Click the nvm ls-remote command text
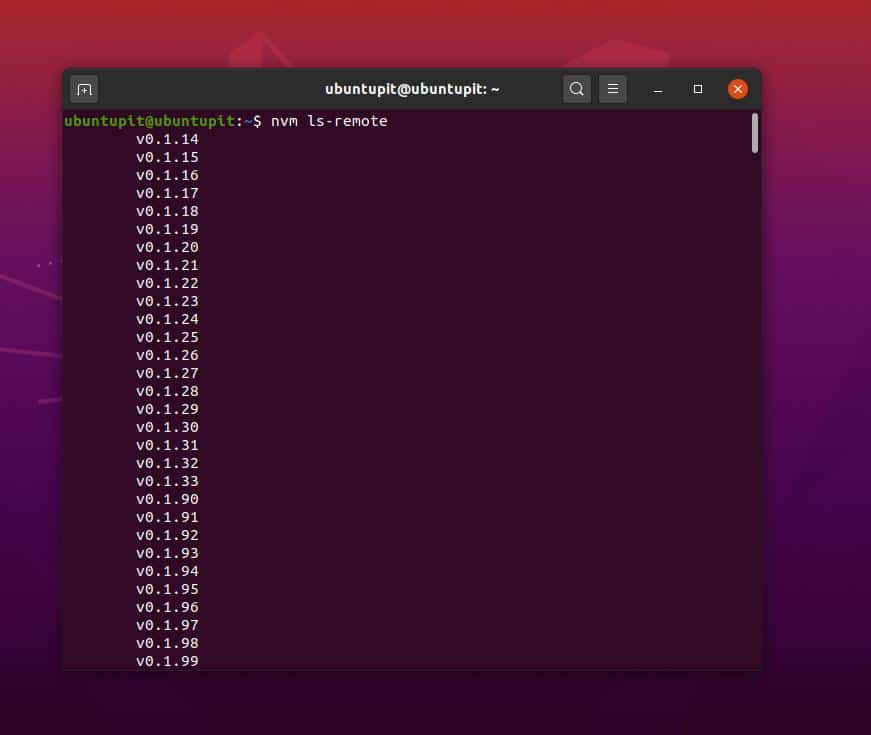This screenshot has width=871, height=735. [x=329, y=121]
